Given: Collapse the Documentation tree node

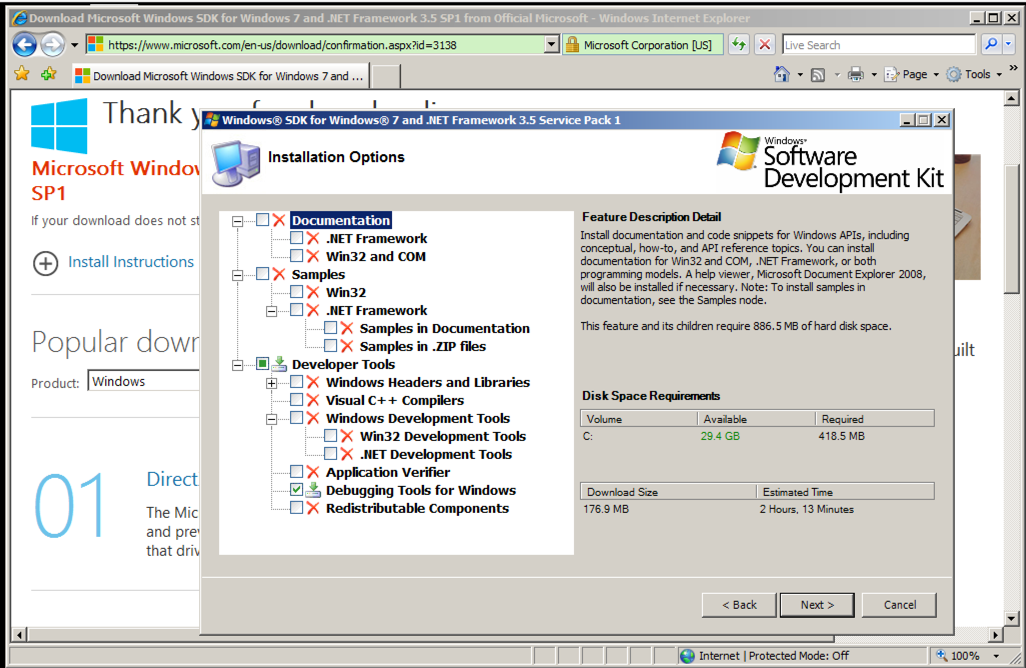Looking at the screenshot, I should 238,221.
